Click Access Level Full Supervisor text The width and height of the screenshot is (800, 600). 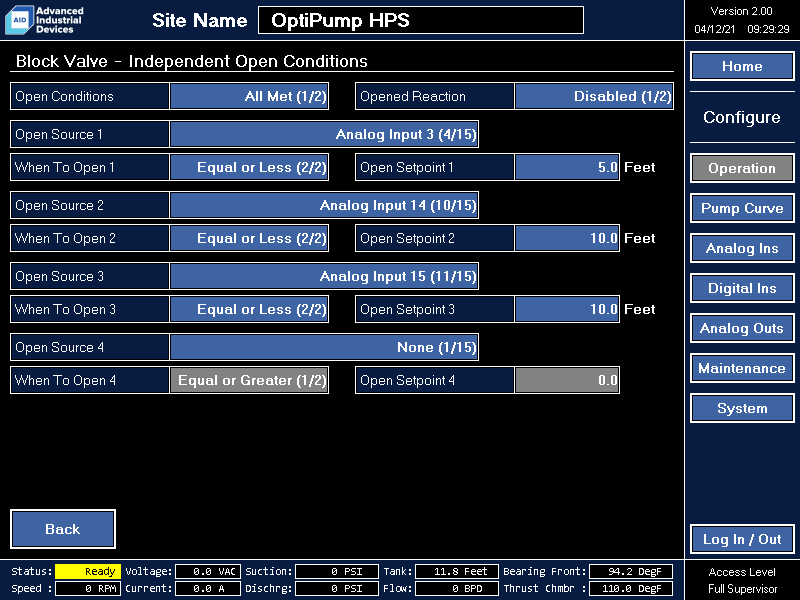[x=742, y=580]
